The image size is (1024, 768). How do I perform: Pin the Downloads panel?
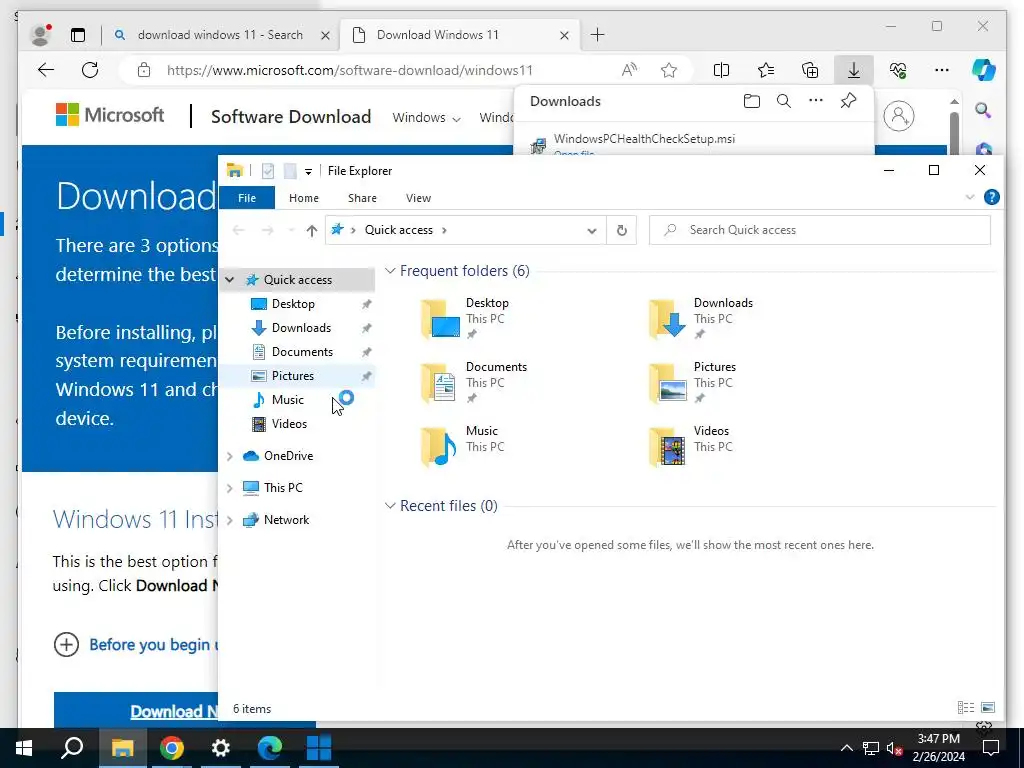(848, 101)
